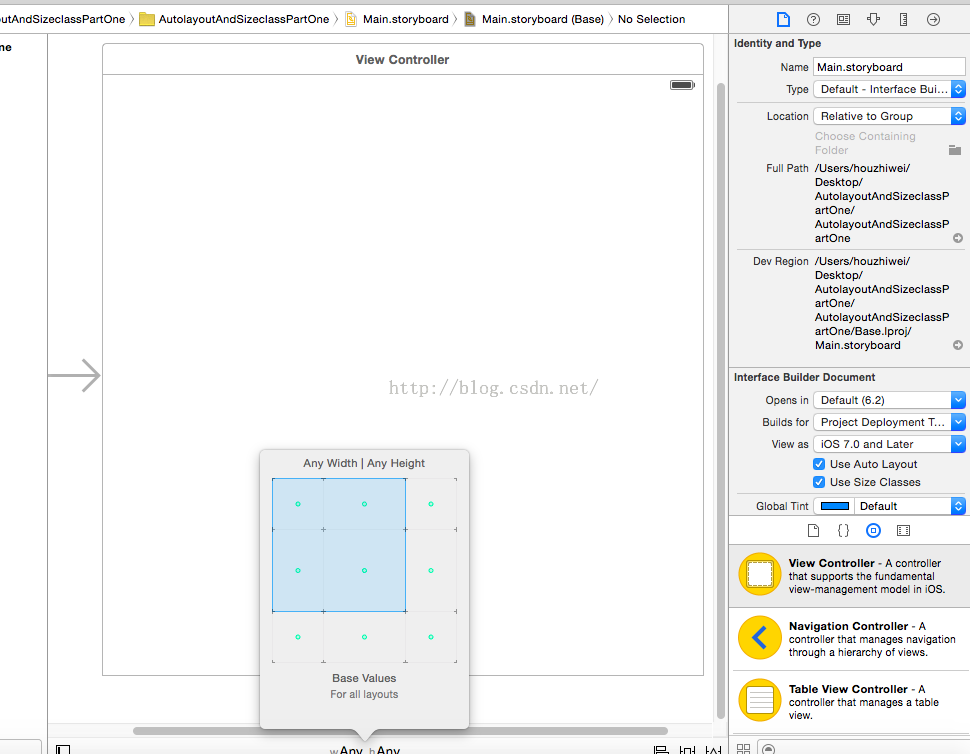
Task: Reveal Full Path in Finder arrow
Action: click(958, 238)
